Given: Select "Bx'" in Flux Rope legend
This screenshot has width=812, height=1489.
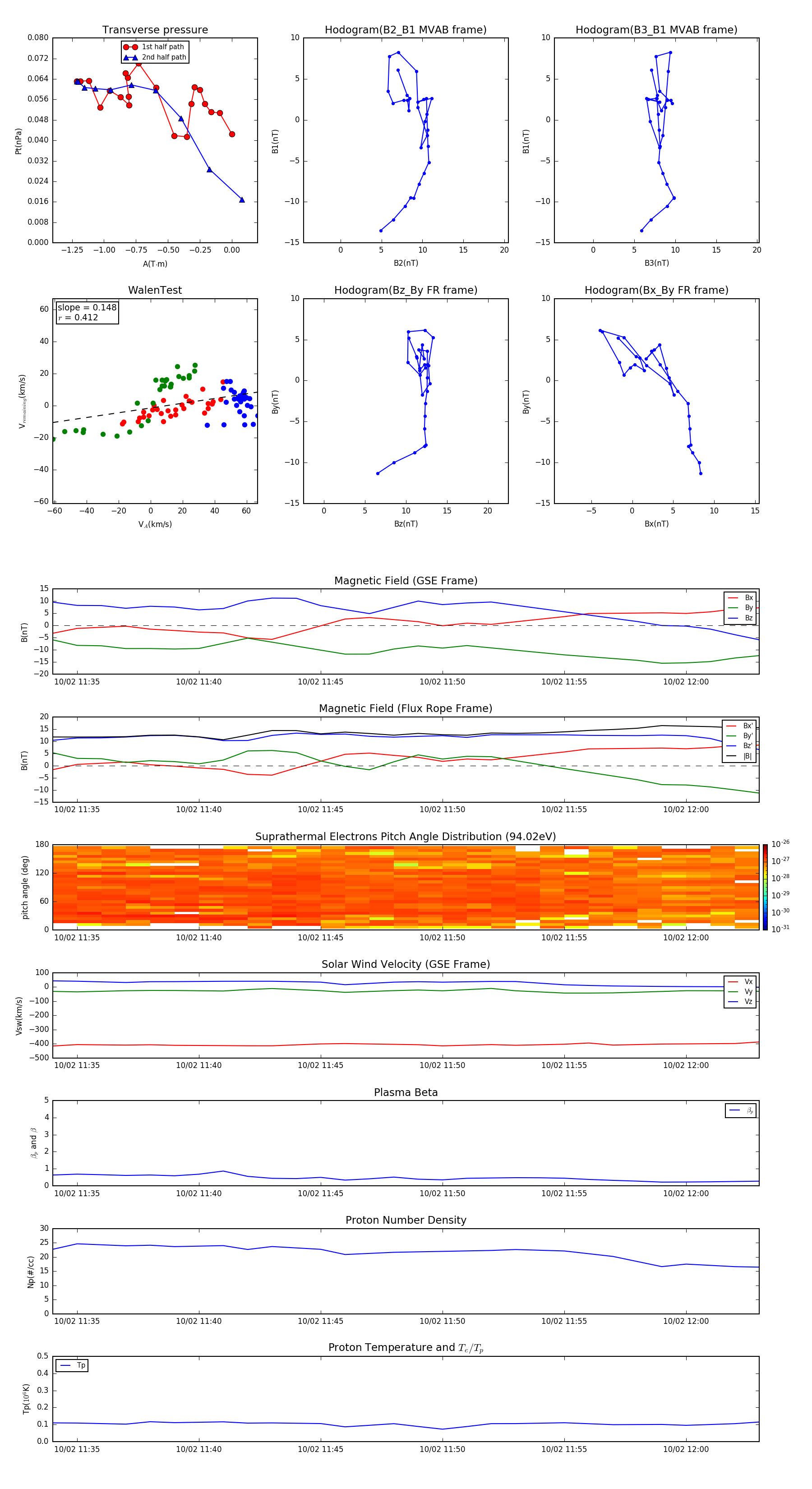Looking at the screenshot, I should point(740,726).
